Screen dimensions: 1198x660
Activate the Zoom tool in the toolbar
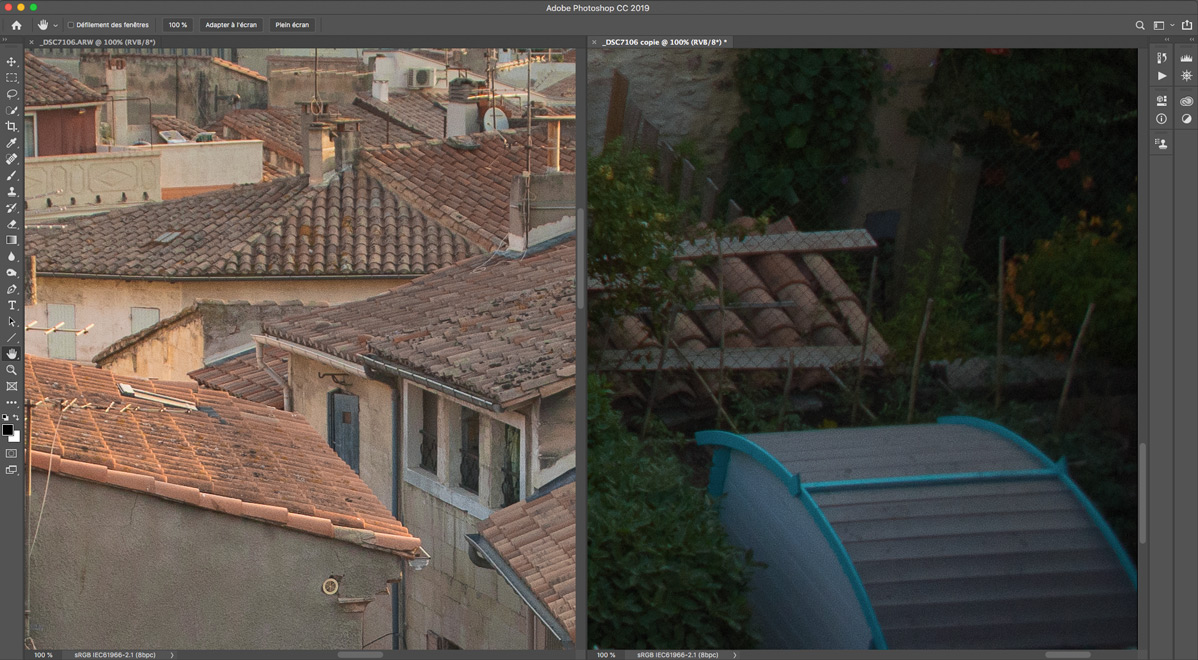tap(12, 370)
